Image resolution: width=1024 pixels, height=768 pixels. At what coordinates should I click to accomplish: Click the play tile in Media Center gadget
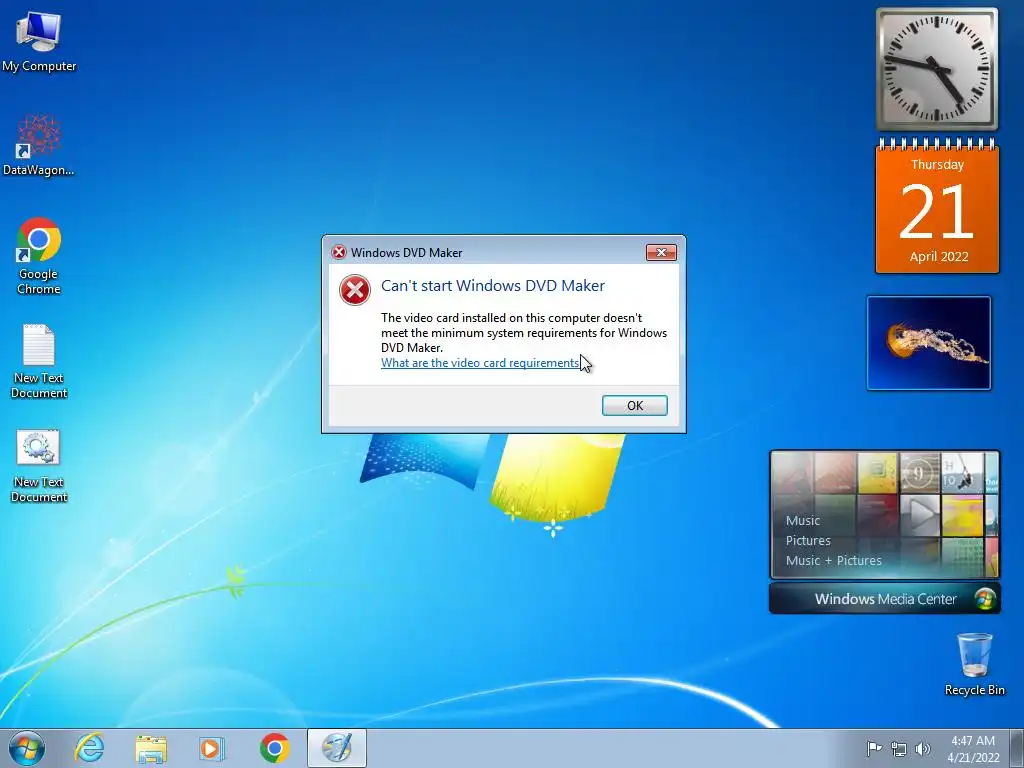920,515
